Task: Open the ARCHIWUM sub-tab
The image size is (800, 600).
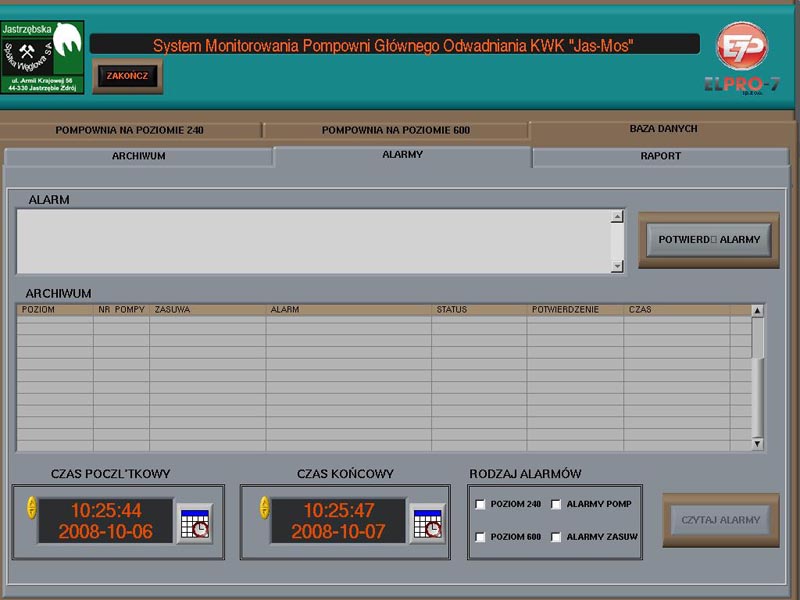Action: click(139, 156)
